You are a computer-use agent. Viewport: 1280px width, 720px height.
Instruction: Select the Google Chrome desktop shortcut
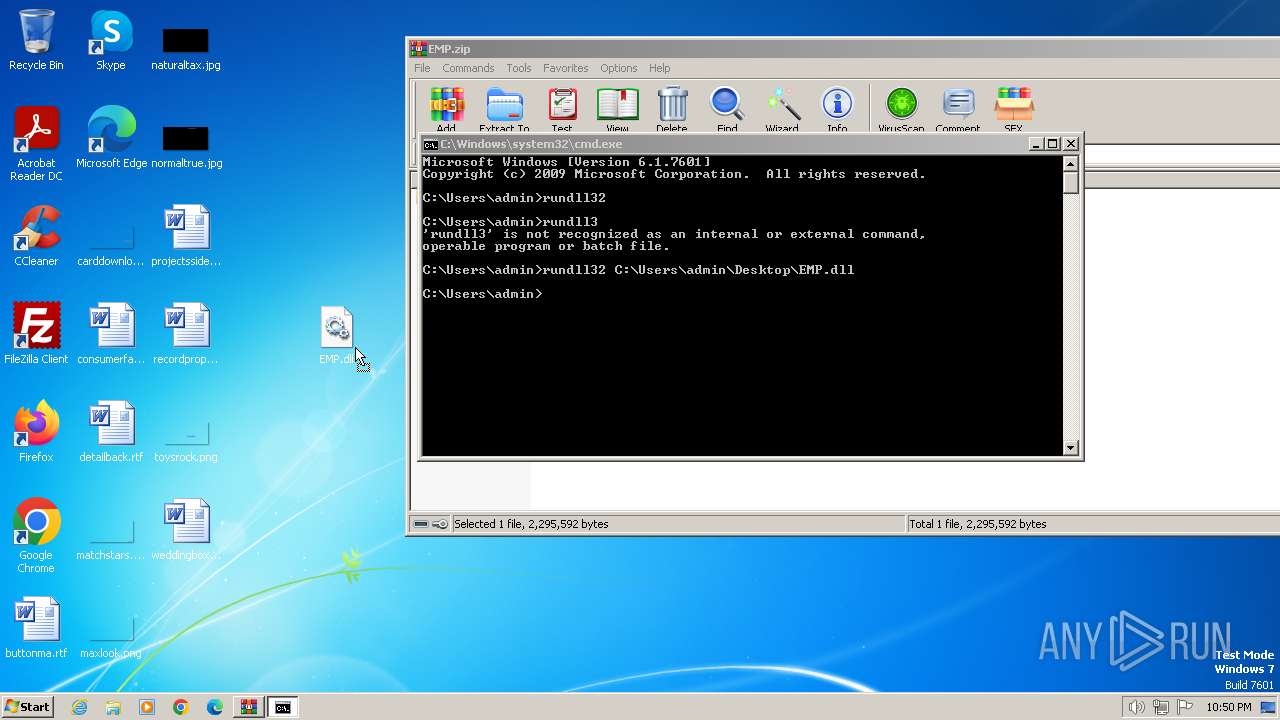coord(36,537)
